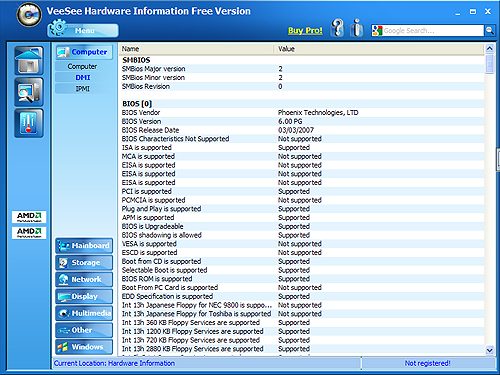Select the ISA is supported row
This screenshot has width=500, height=375.
pos(302,147)
